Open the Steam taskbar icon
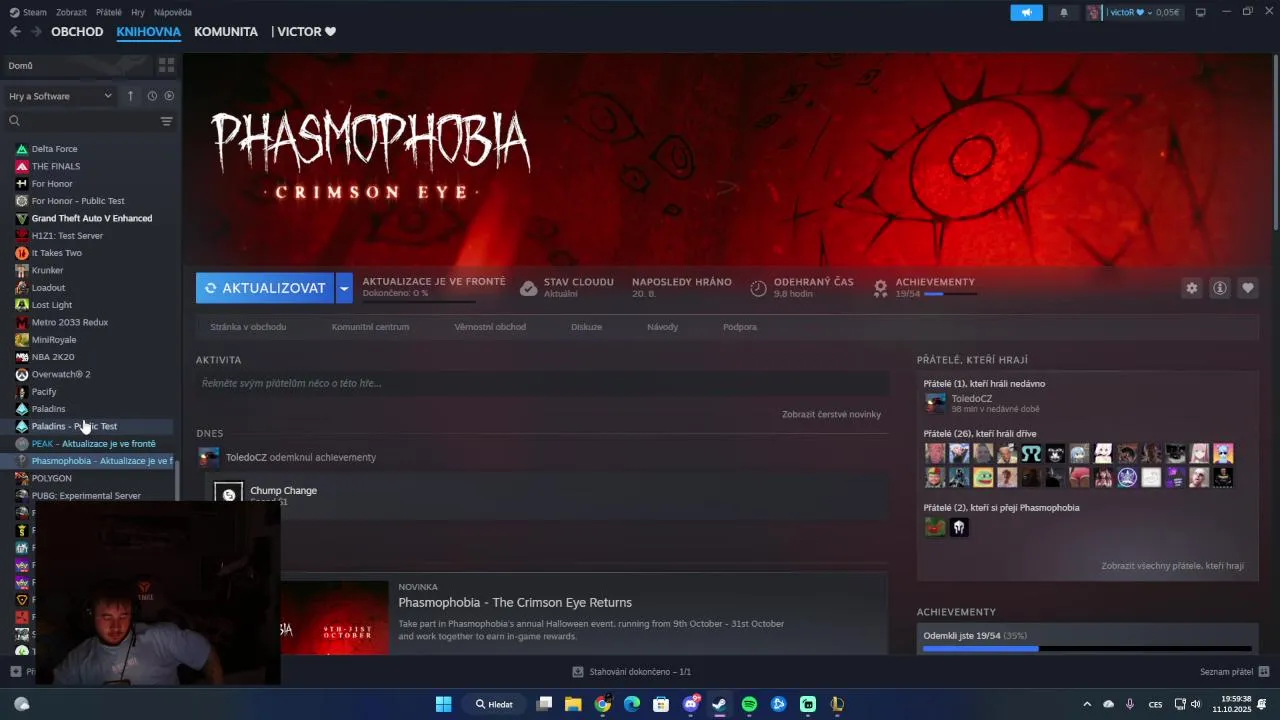This screenshot has width=1280, height=720. 719,704
